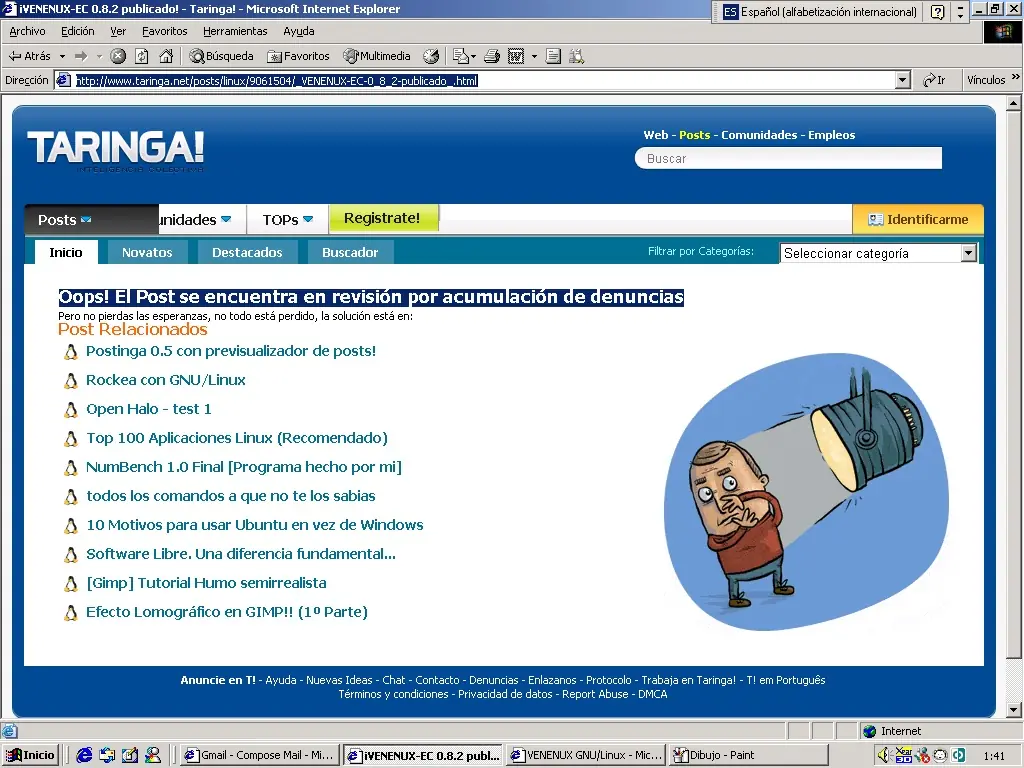Refresh the page with the Actualizar icon
Image resolution: width=1024 pixels, height=768 pixels.
pyautogui.click(x=142, y=56)
